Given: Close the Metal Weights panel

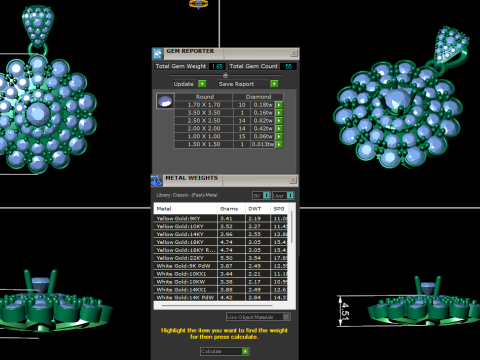Looking at the screenshot, I should click(x=293, y=180).
